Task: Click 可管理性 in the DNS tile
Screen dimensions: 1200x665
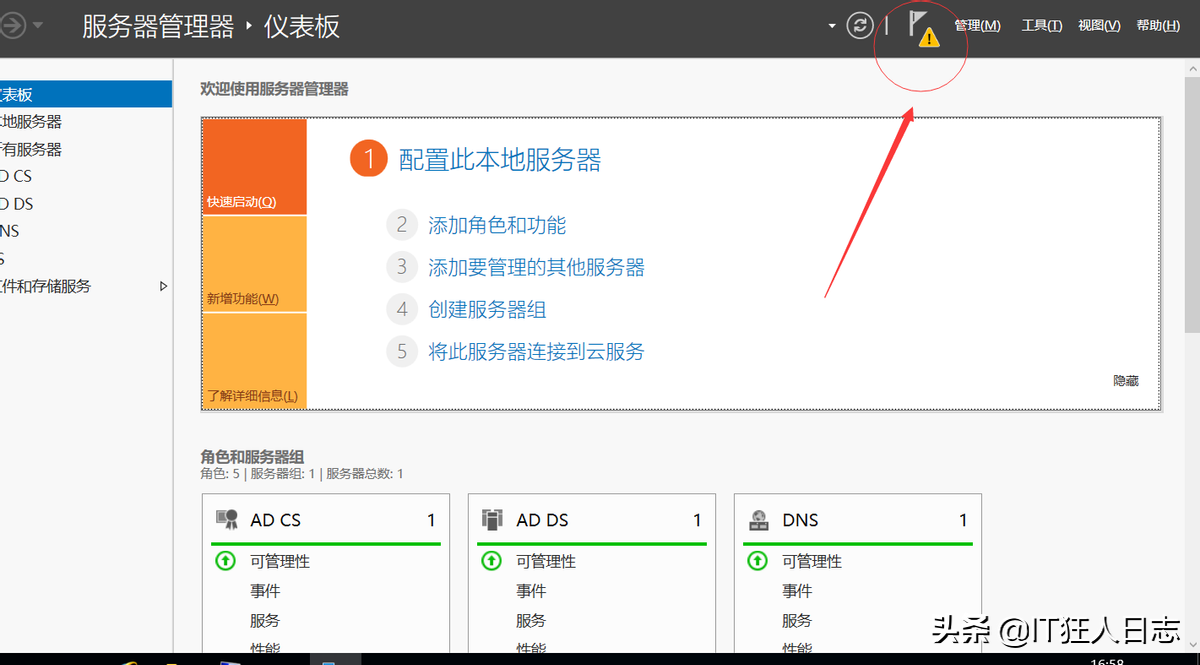Action: pyautogui.click(x=812, y=562)
